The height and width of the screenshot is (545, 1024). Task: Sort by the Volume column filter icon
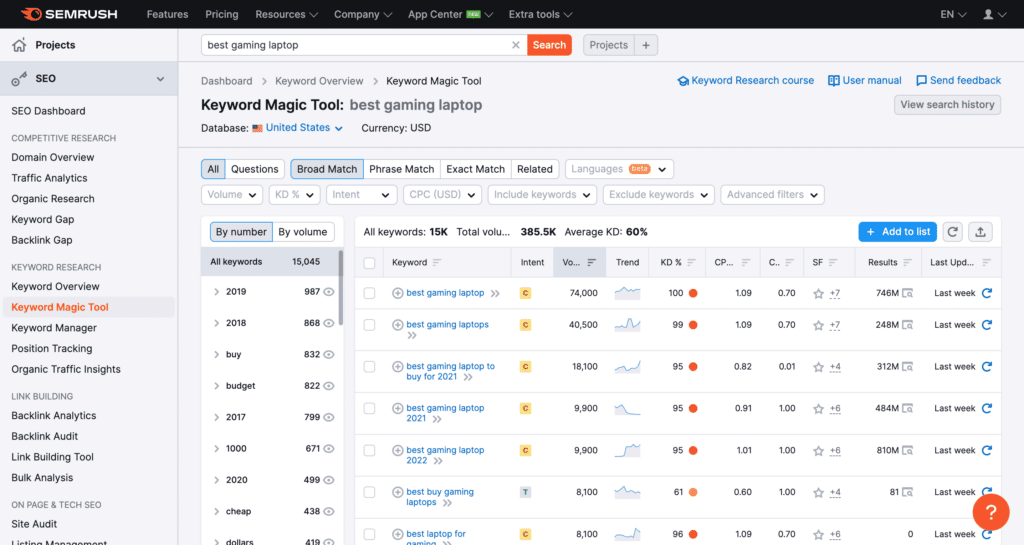tap(592, 262)
